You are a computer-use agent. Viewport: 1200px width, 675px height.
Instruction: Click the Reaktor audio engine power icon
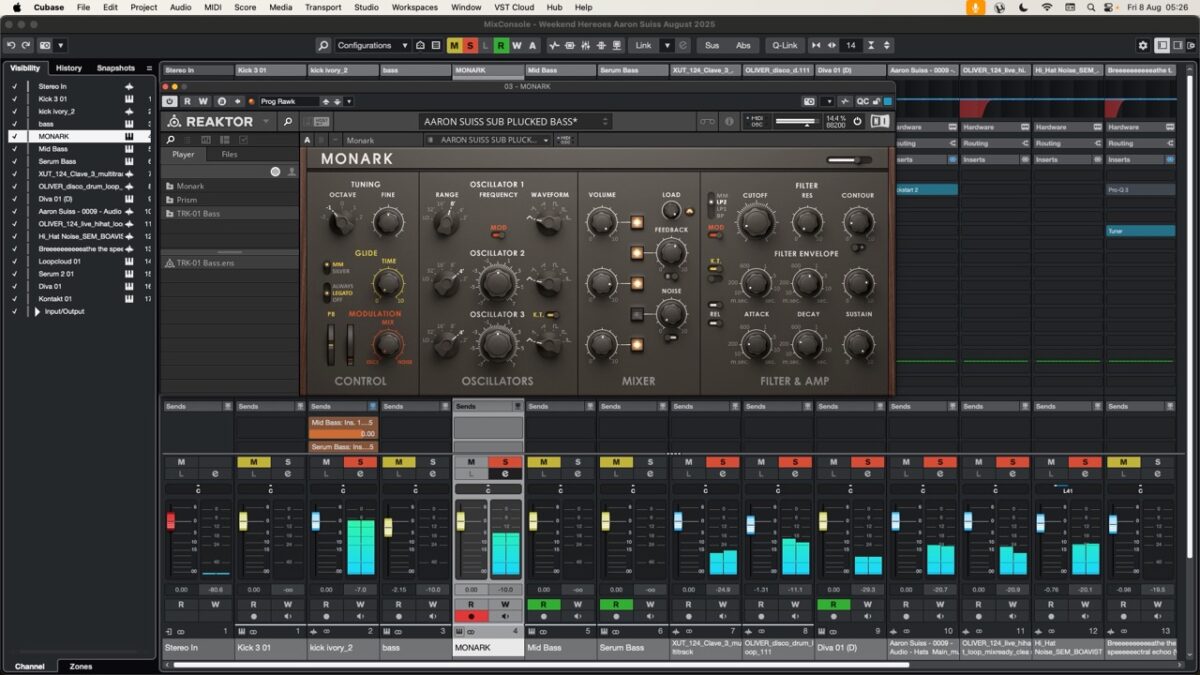[857, 121]
